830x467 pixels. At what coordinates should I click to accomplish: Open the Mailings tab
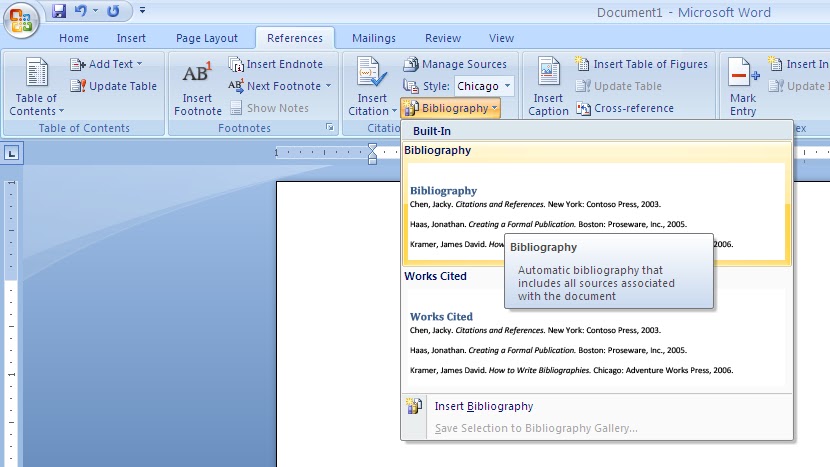point(374,38)
